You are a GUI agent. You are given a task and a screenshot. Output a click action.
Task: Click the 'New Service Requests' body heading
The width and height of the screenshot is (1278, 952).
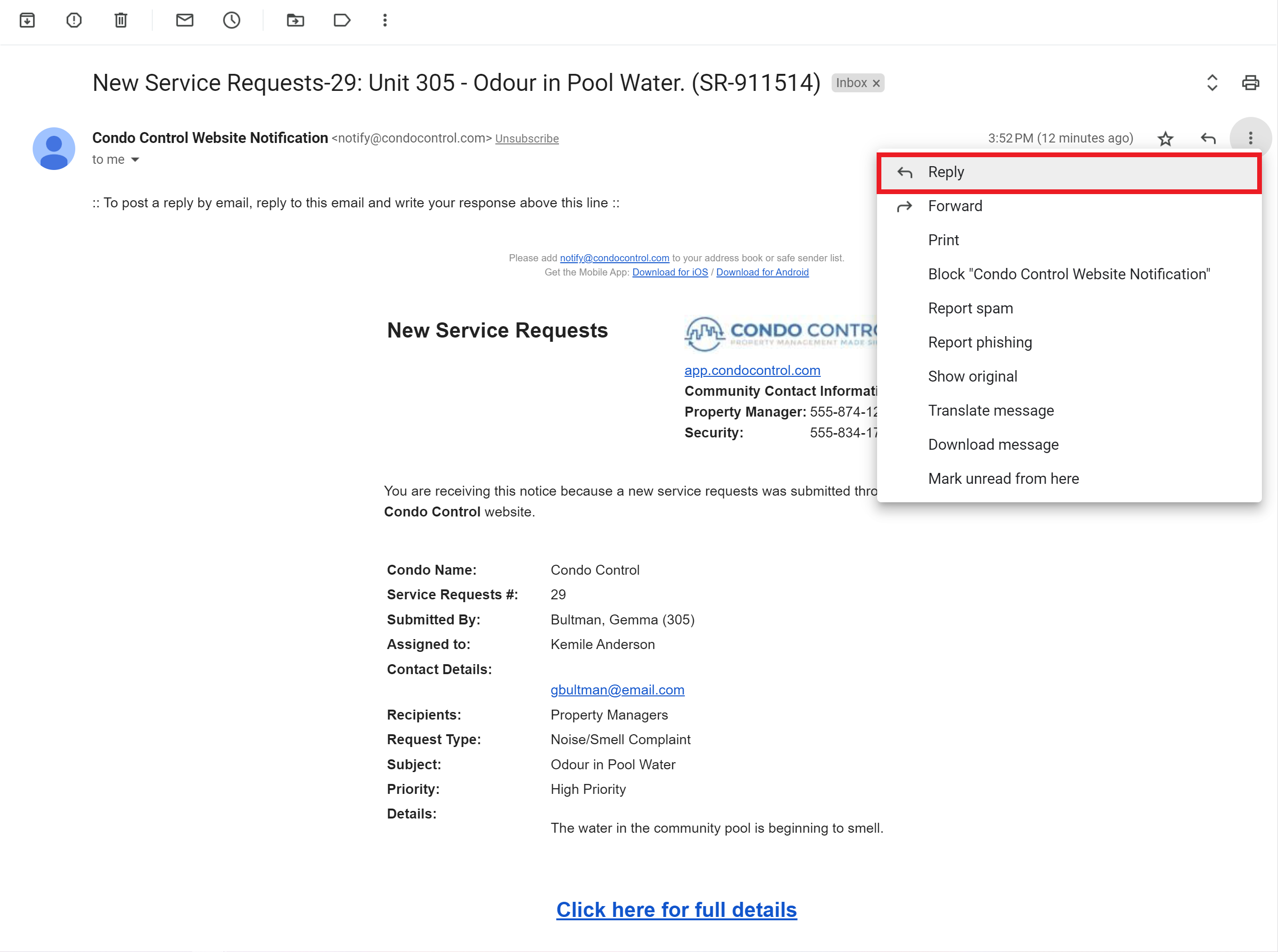497,330
